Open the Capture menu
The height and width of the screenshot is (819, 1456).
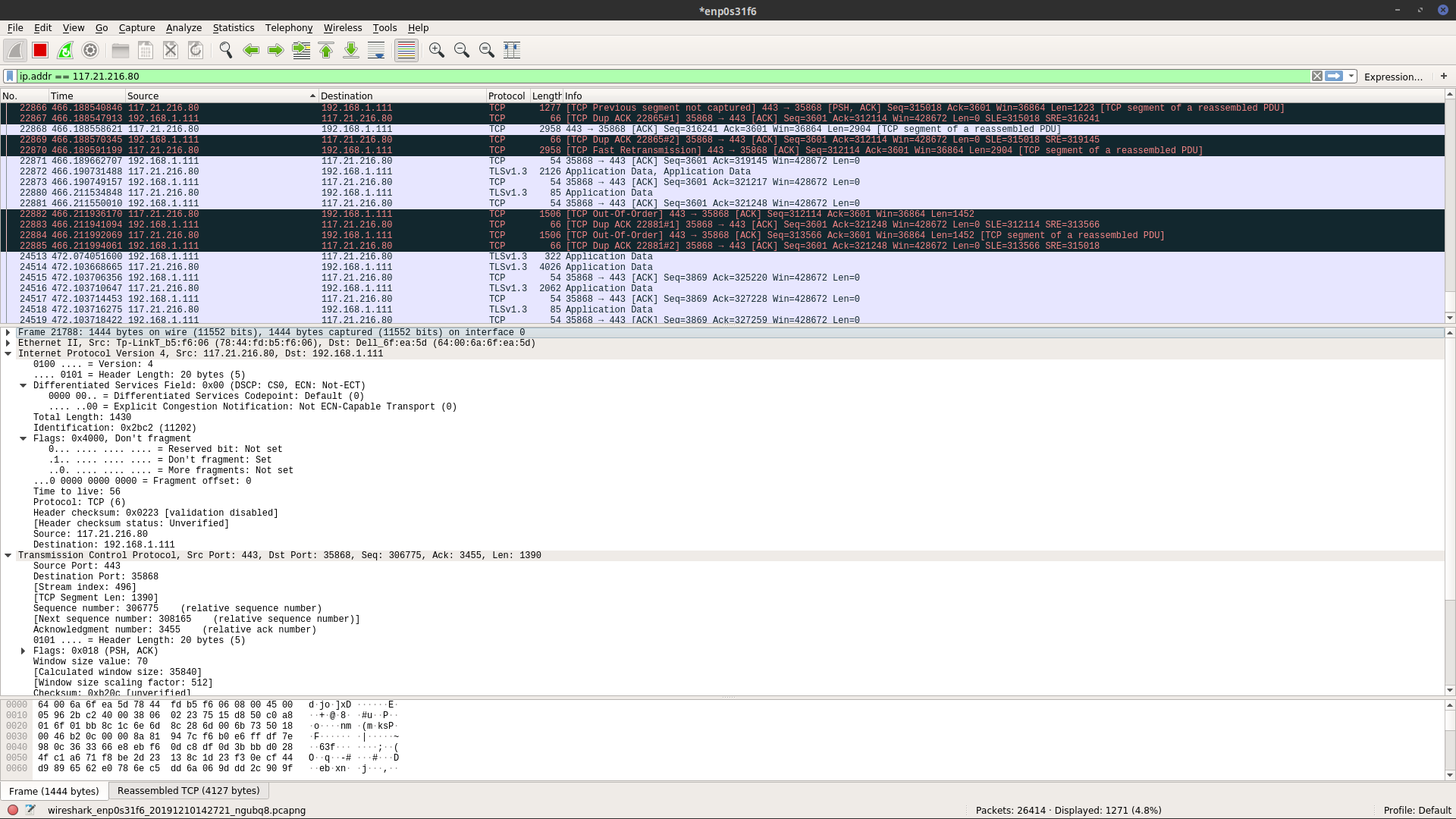[136, 27]
